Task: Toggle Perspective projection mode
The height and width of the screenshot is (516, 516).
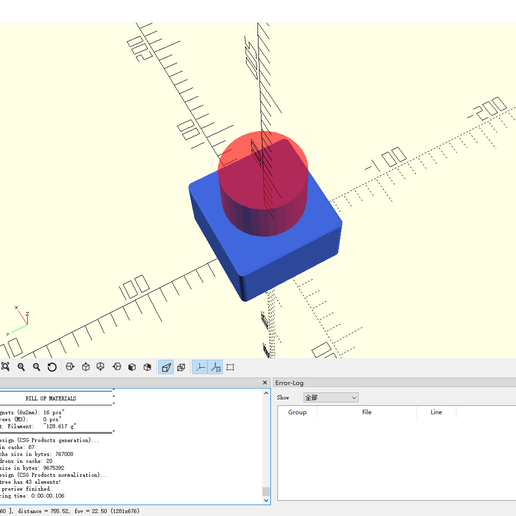Action: [166, 367]
